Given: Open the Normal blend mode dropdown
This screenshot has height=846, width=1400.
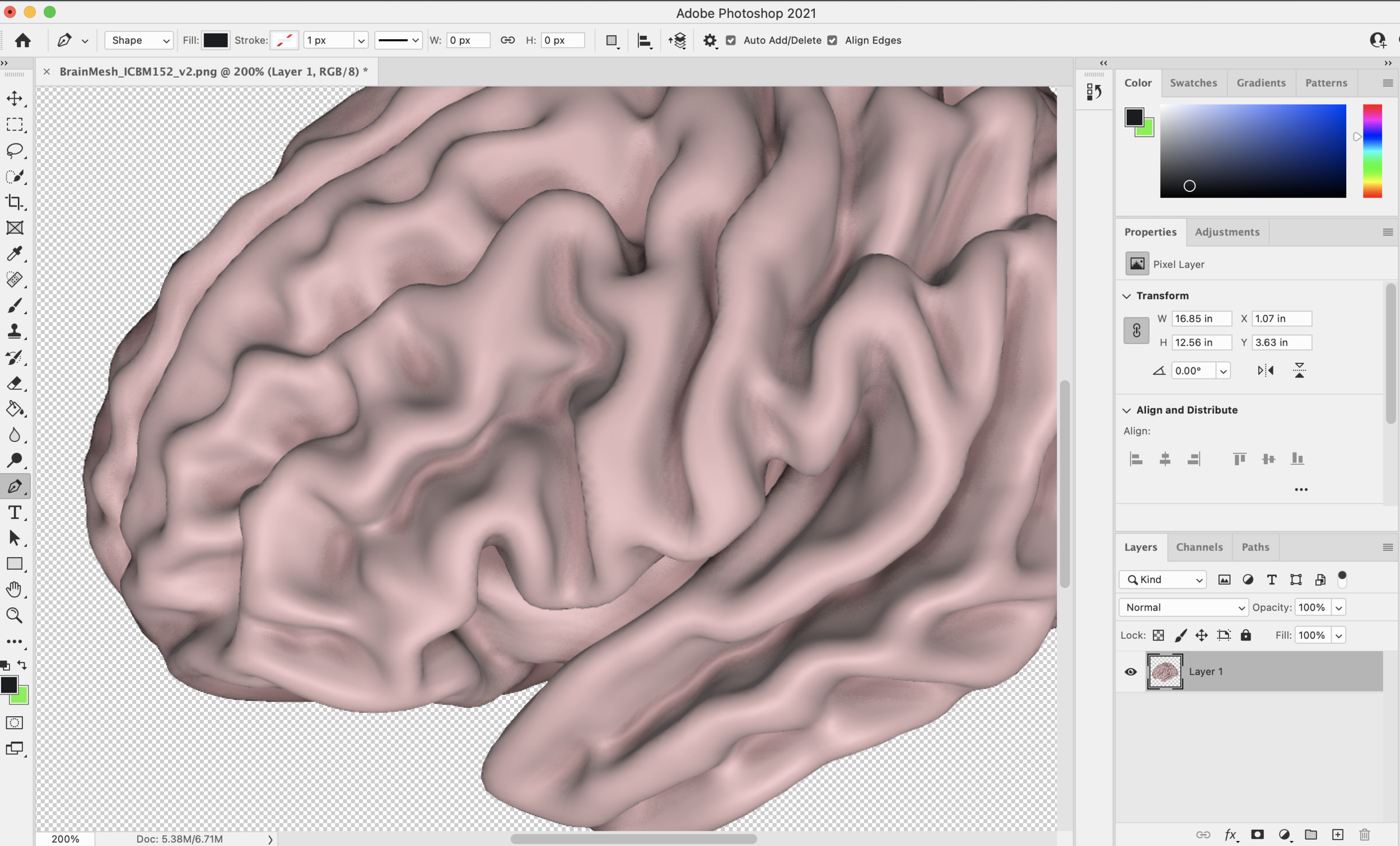Looking at the screenshot, I should [1183, 607].
